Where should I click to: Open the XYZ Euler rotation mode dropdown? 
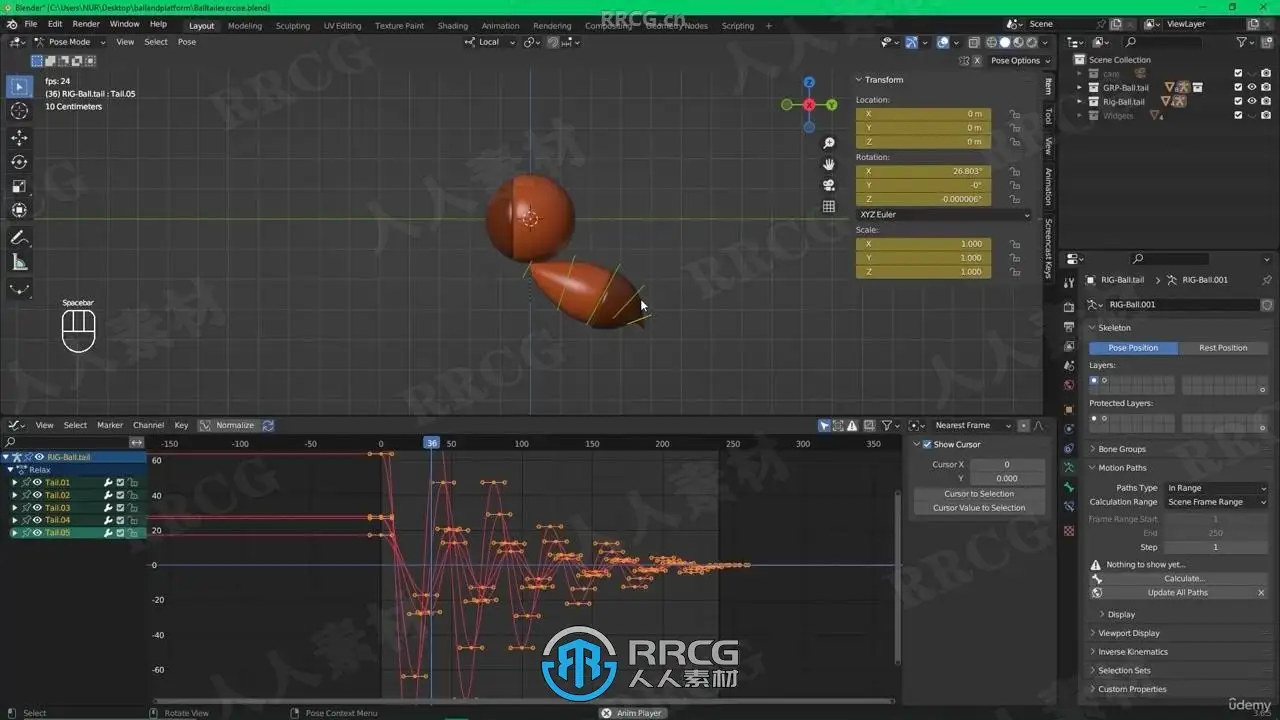tap(943, 215)
